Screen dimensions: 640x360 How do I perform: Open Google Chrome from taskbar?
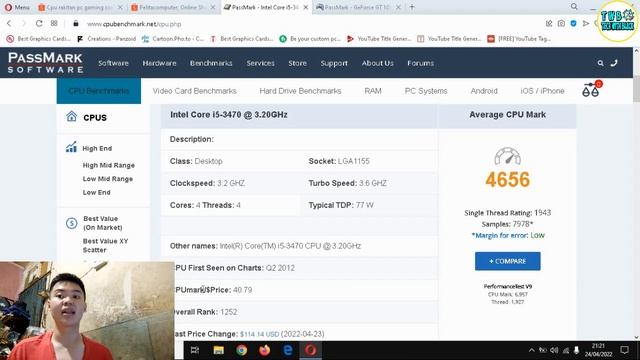[241, 350]
